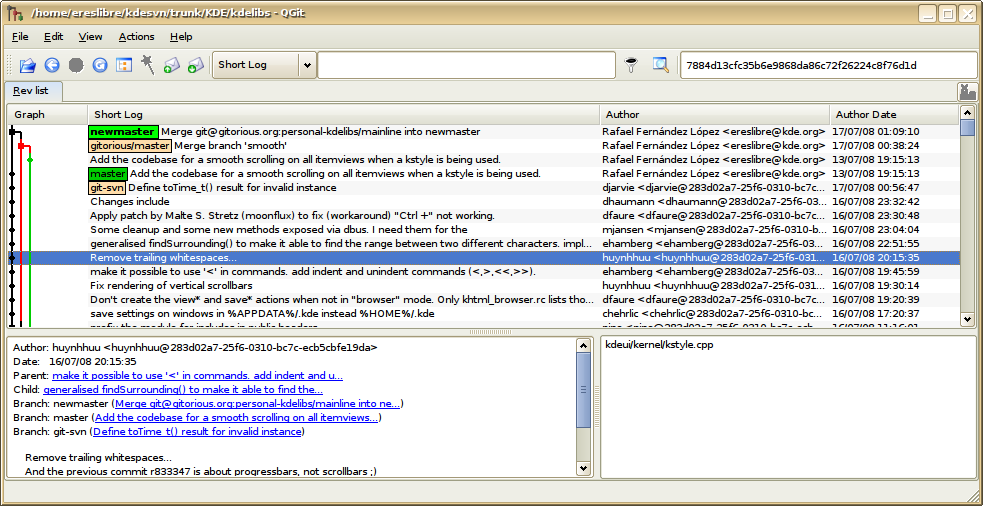983x506 pixels.
Task: Click the Open repository folder icon
Action: click(27, 65)
